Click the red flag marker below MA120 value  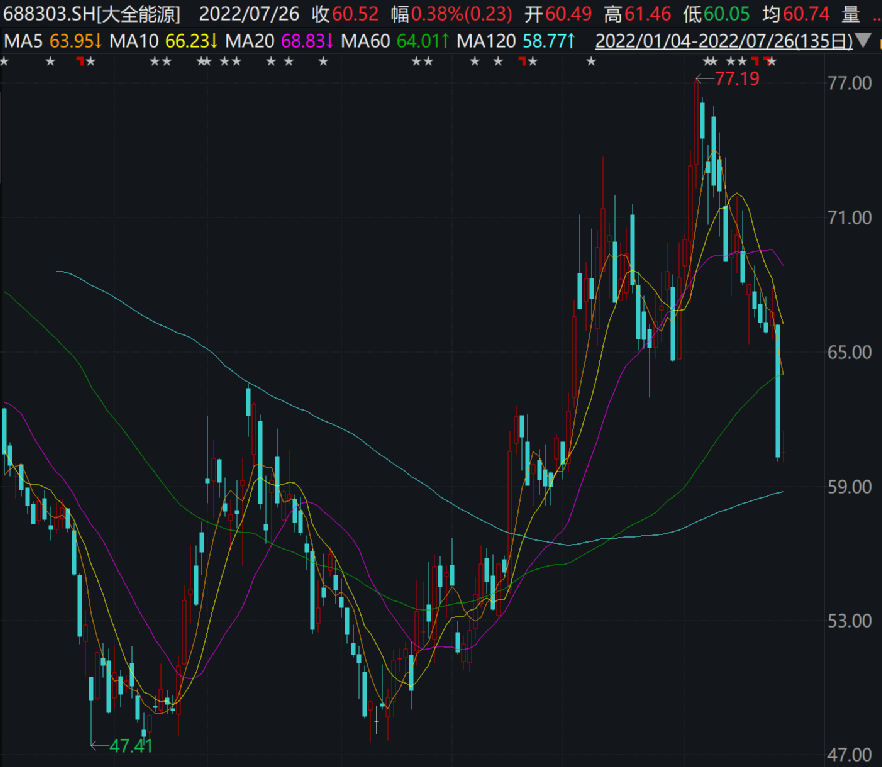coord(521,62)
